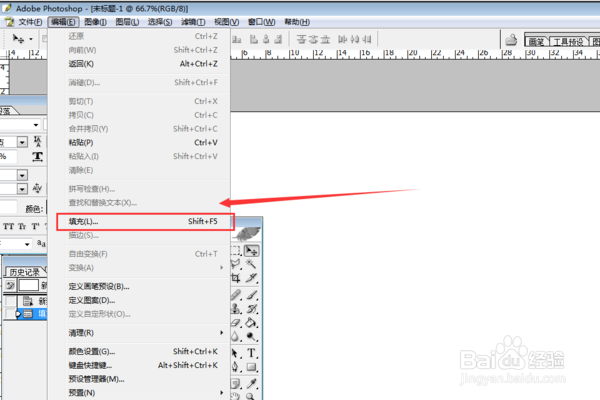Select the Paint Bucket tool
This screenshot has height=400, width=600.
click(251, 323)
